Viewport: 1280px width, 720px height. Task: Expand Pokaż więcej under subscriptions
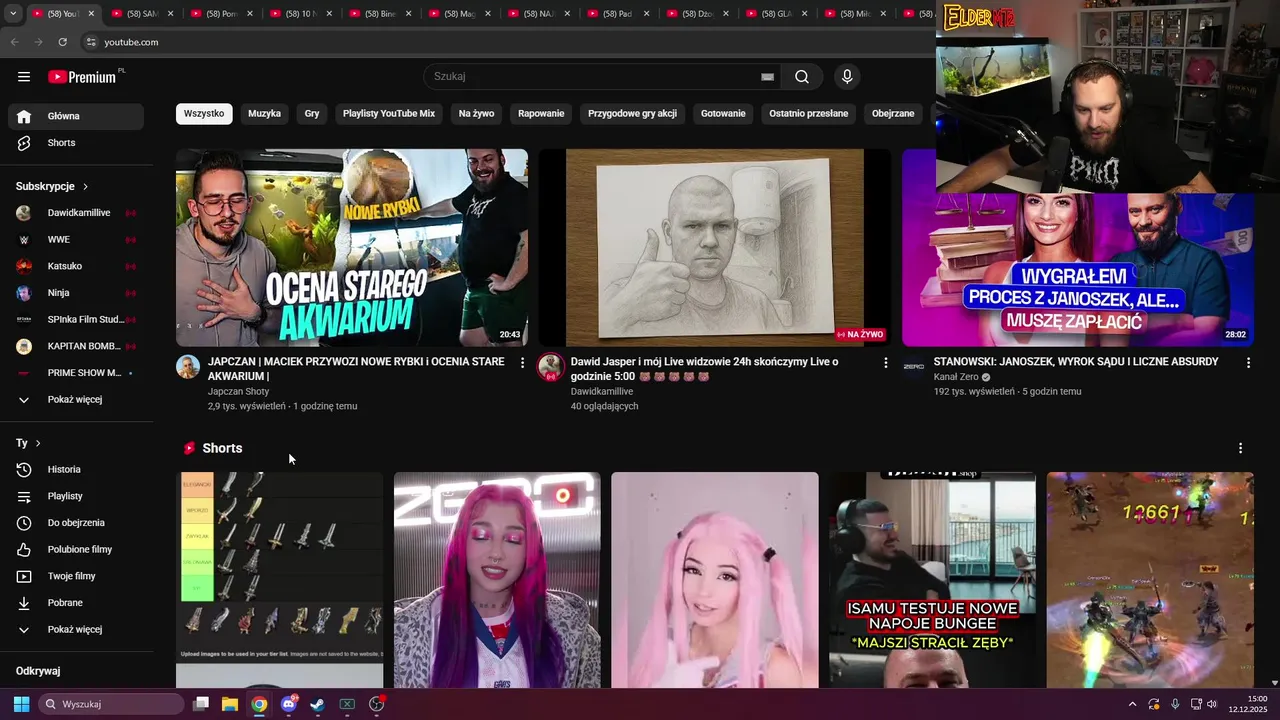tap(76, 400)
